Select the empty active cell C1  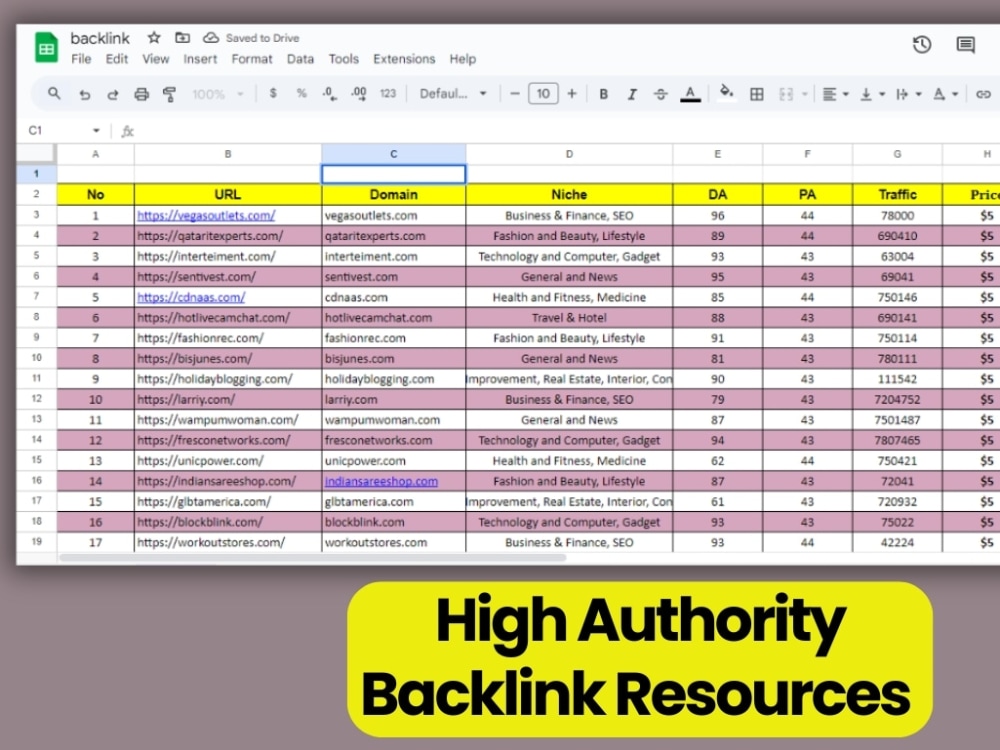point(393,173)
